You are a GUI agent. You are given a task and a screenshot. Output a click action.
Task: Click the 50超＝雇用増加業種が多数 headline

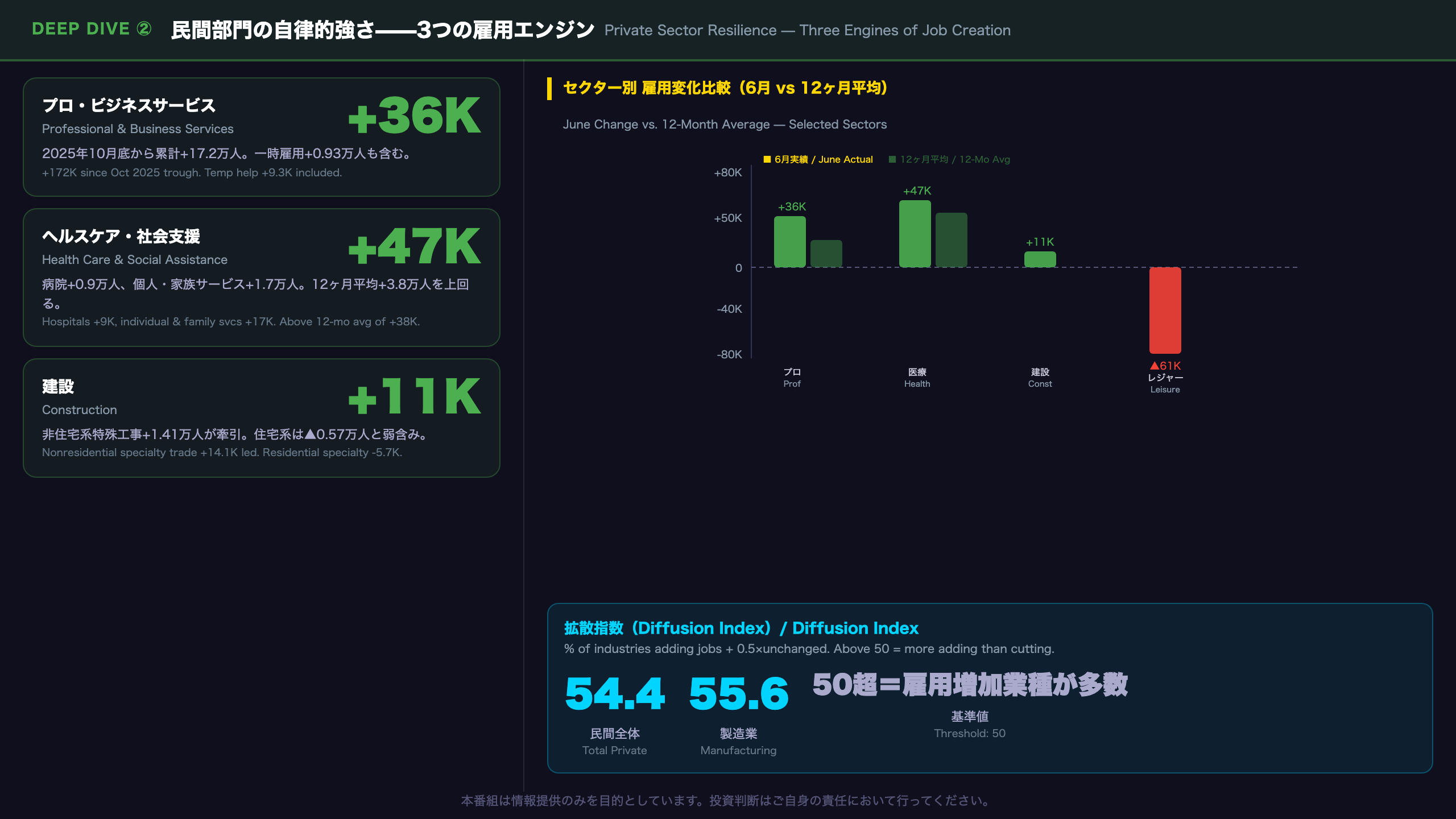click(970, 685)
